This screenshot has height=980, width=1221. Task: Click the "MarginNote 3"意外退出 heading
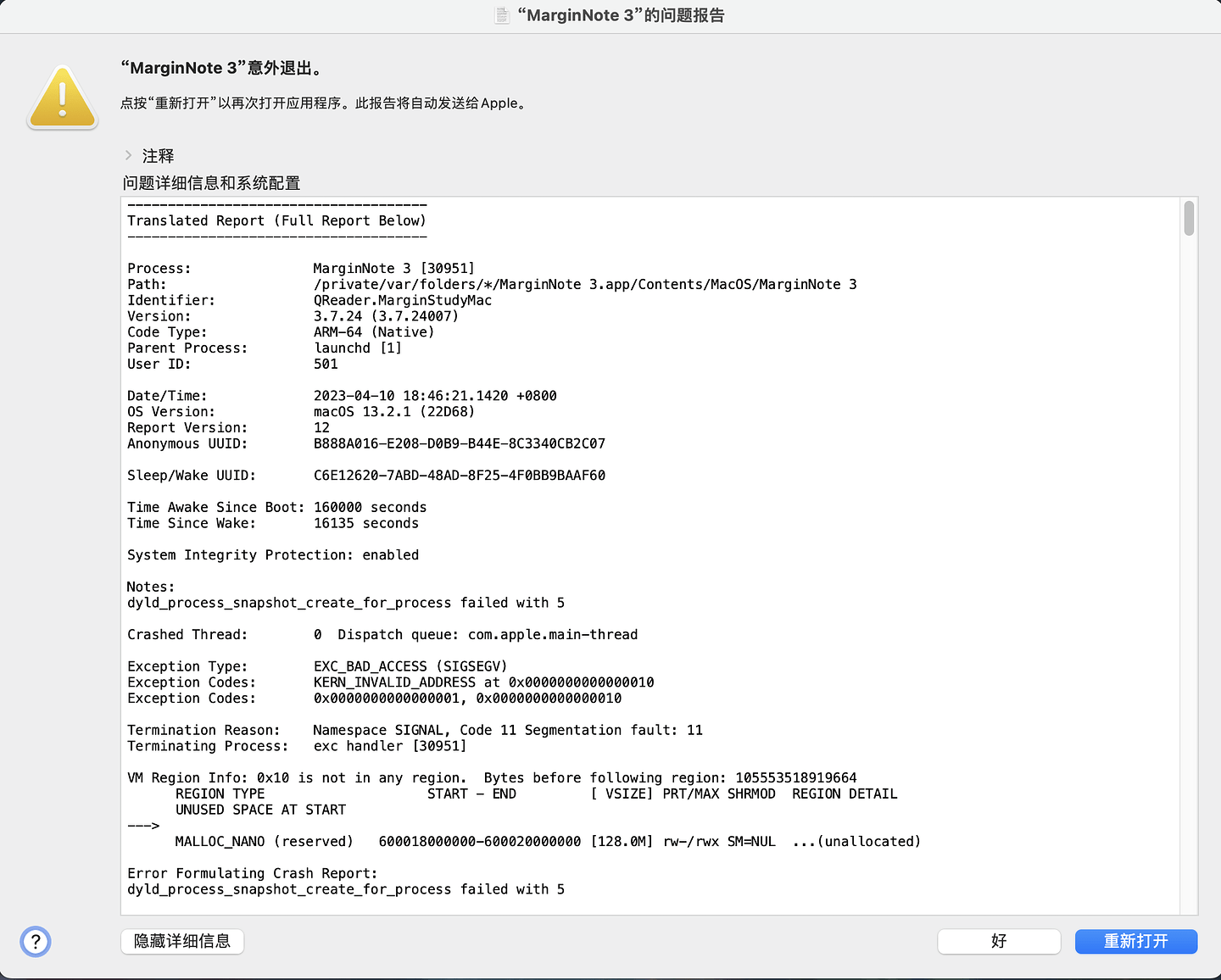(222, 68)
